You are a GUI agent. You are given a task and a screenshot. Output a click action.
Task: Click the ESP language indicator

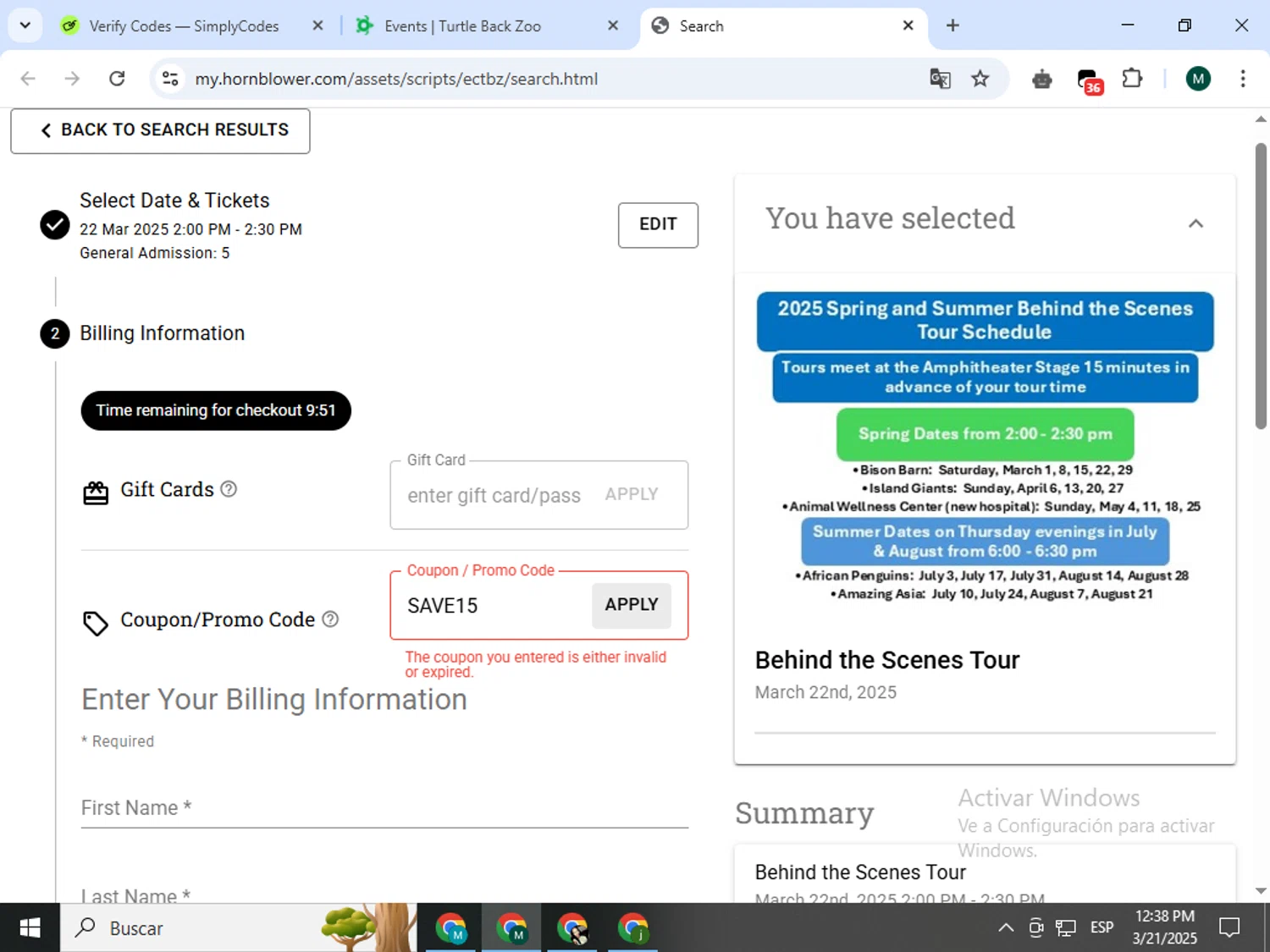tap(1102, 928)
